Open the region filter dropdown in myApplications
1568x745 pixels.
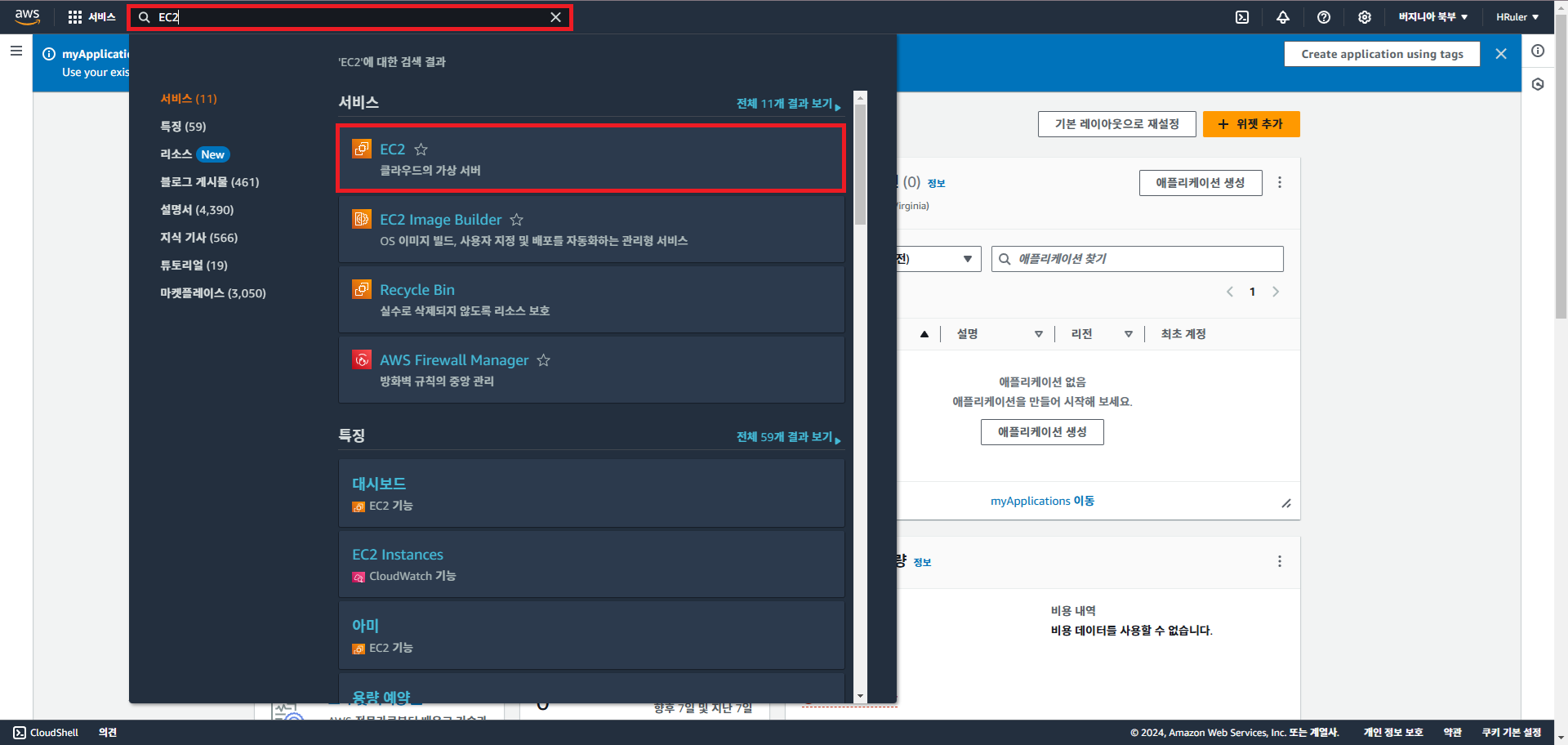pyautogui.click(x=939, y=259)
